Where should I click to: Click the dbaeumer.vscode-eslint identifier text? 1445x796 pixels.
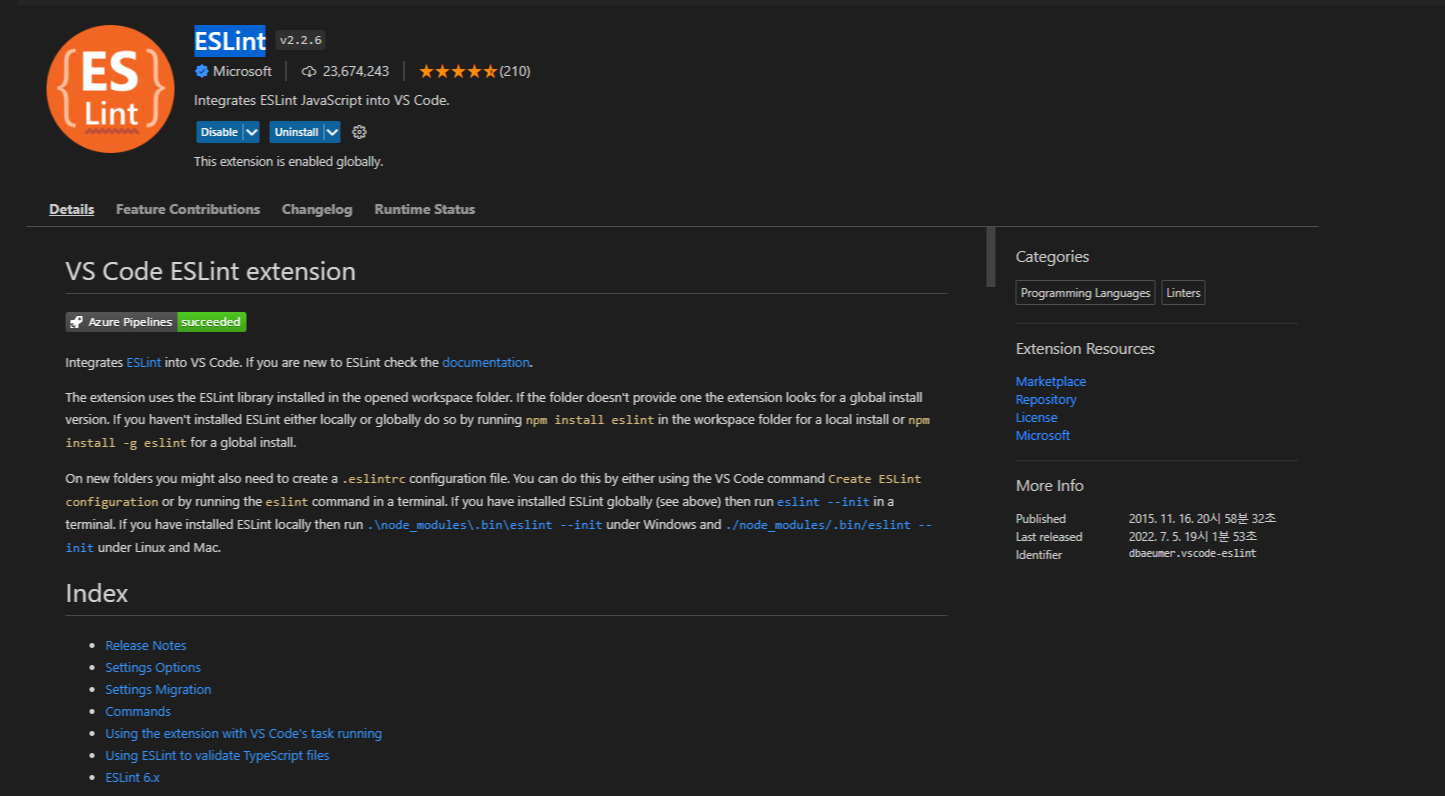(x=1192, y=553)
